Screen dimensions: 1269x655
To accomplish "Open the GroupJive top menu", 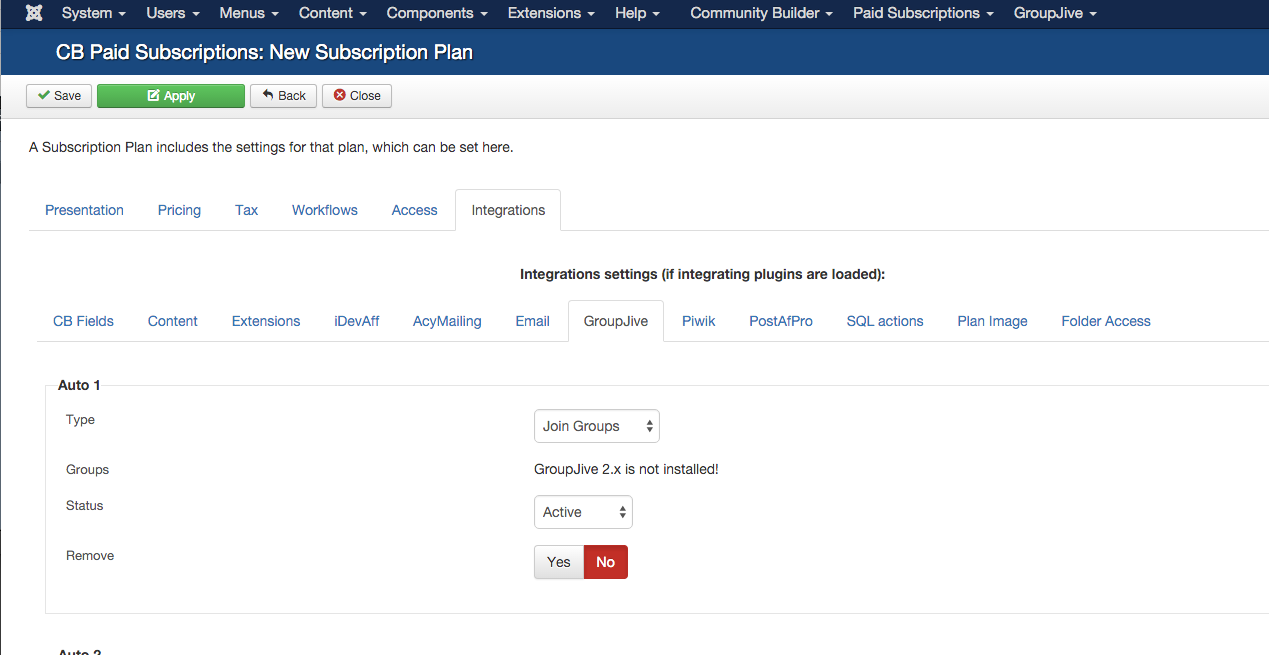I will tap(1055, 13).
